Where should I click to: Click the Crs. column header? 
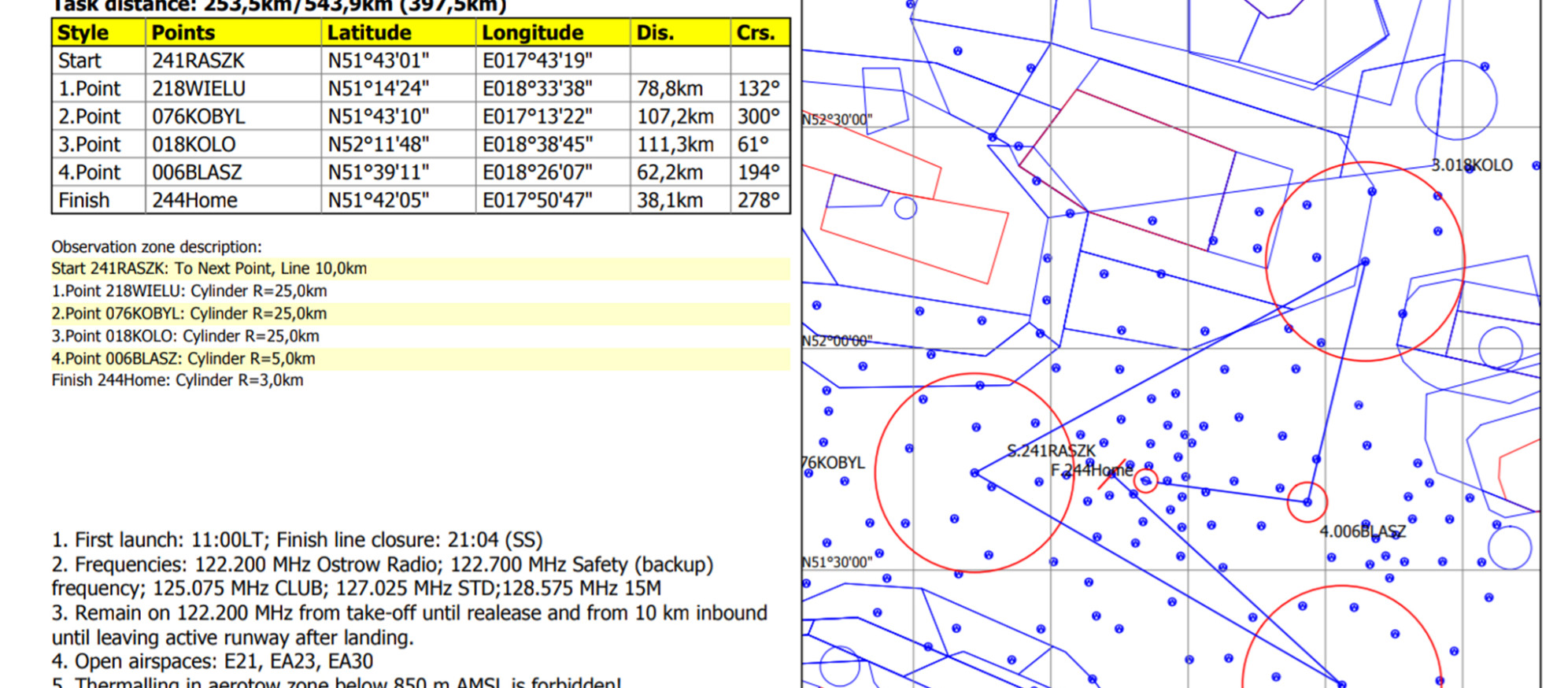point(756,33)
